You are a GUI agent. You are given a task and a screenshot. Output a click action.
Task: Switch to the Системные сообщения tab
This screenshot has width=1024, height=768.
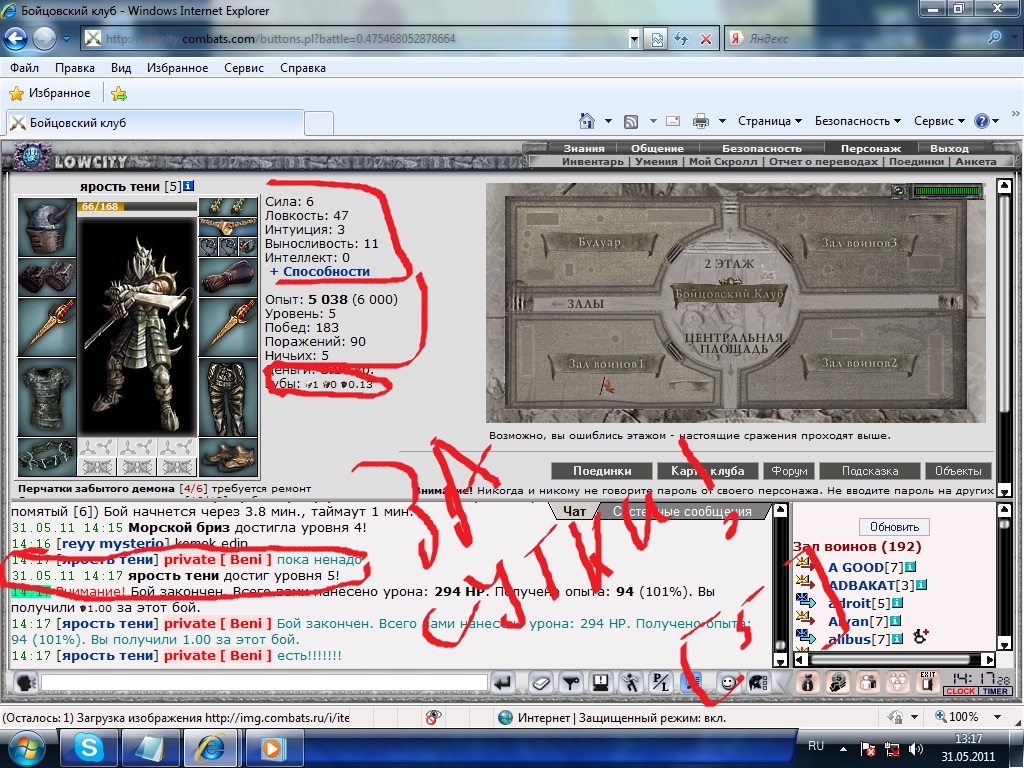click(682, 511)
